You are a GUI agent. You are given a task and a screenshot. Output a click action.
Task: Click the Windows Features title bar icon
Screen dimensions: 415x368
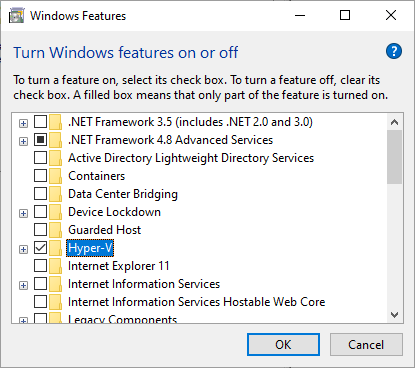[17, 16]
